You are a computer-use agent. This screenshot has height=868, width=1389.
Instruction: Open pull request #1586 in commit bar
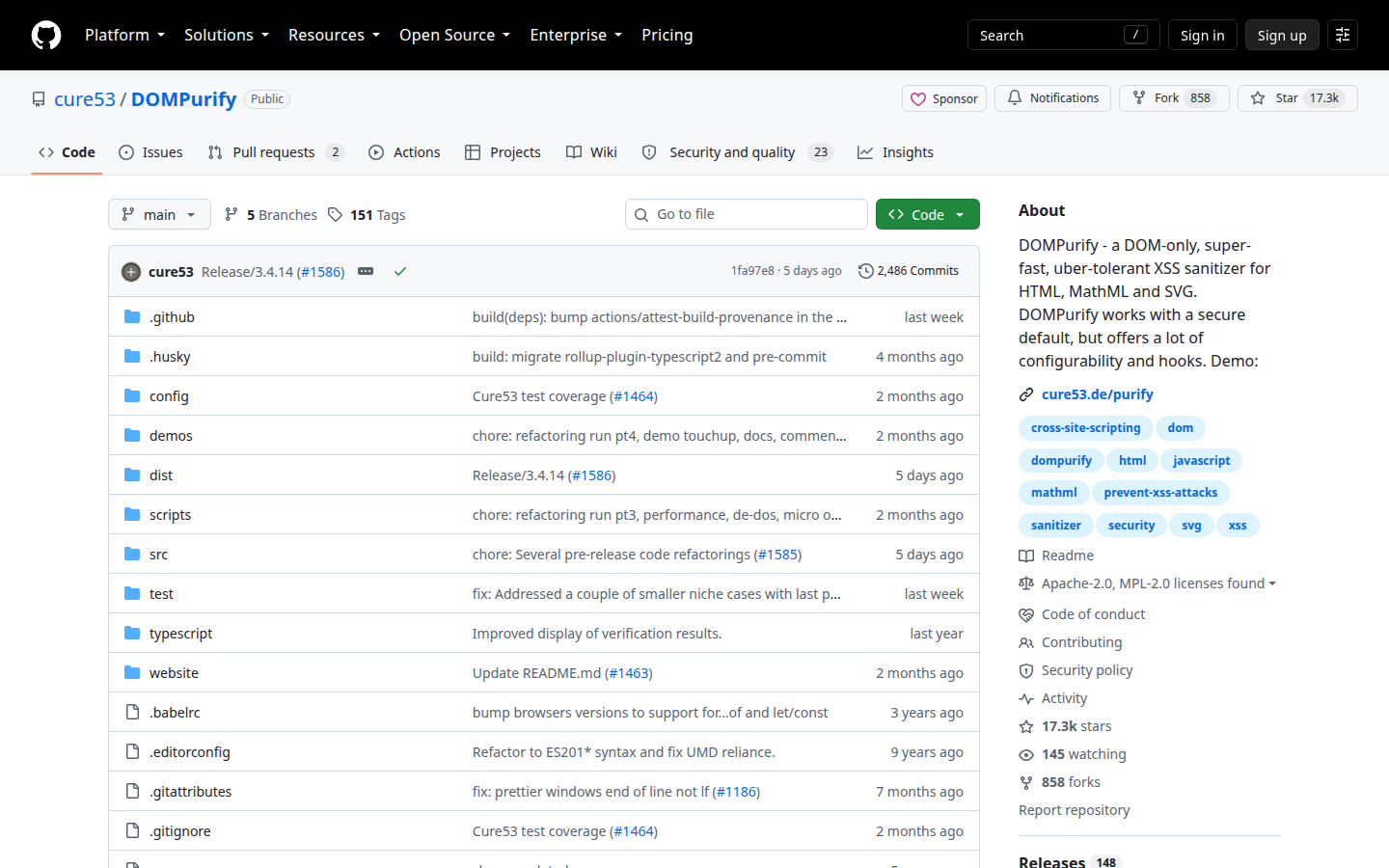[x=320, y=272]
